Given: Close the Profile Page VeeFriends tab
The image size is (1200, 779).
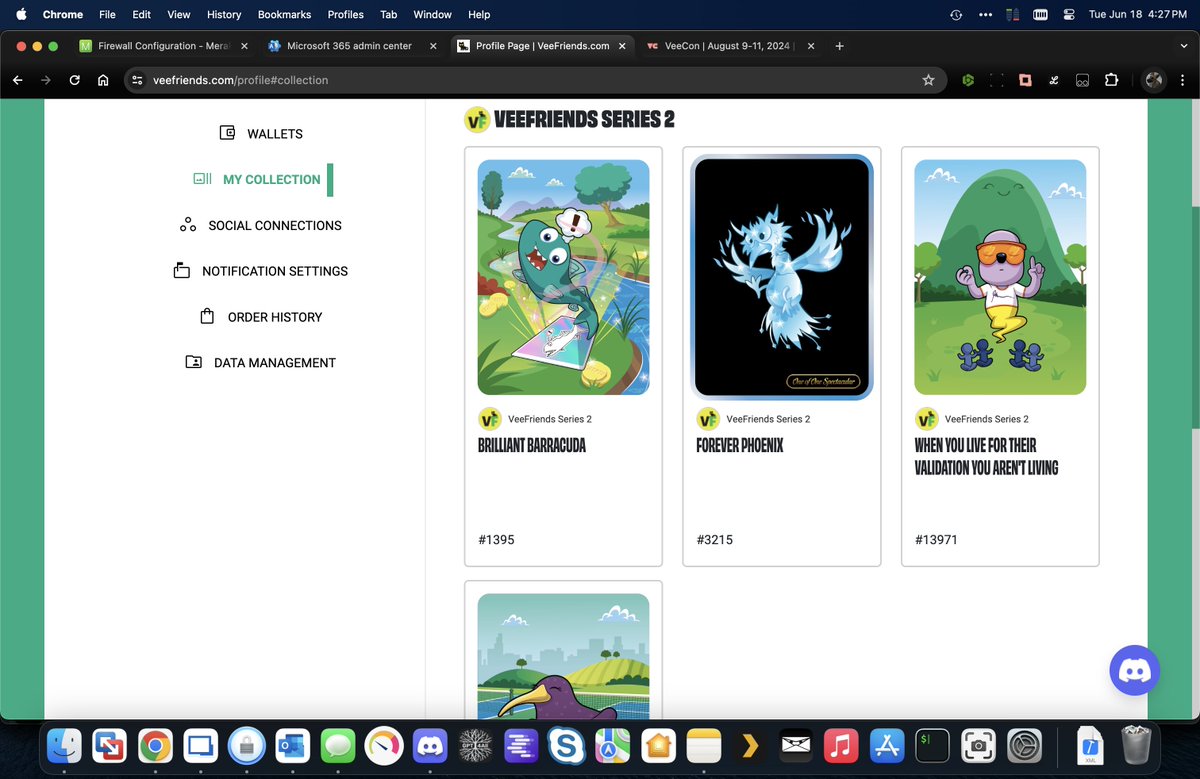Looking at the screenshot, I should tap(622, 46).
